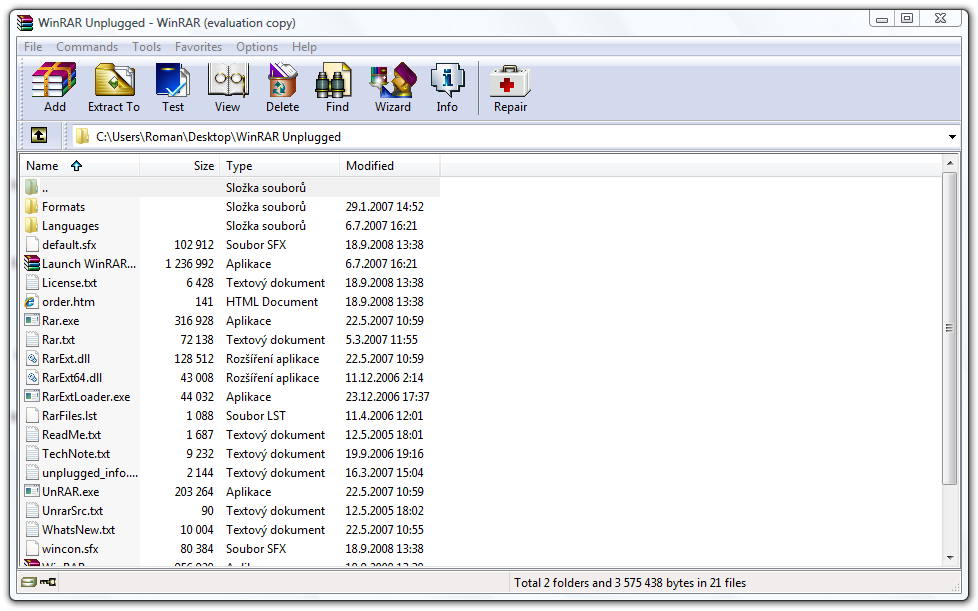Open the View toolbar icon
This screenshot has width=978, height=611.
(228, 87)
